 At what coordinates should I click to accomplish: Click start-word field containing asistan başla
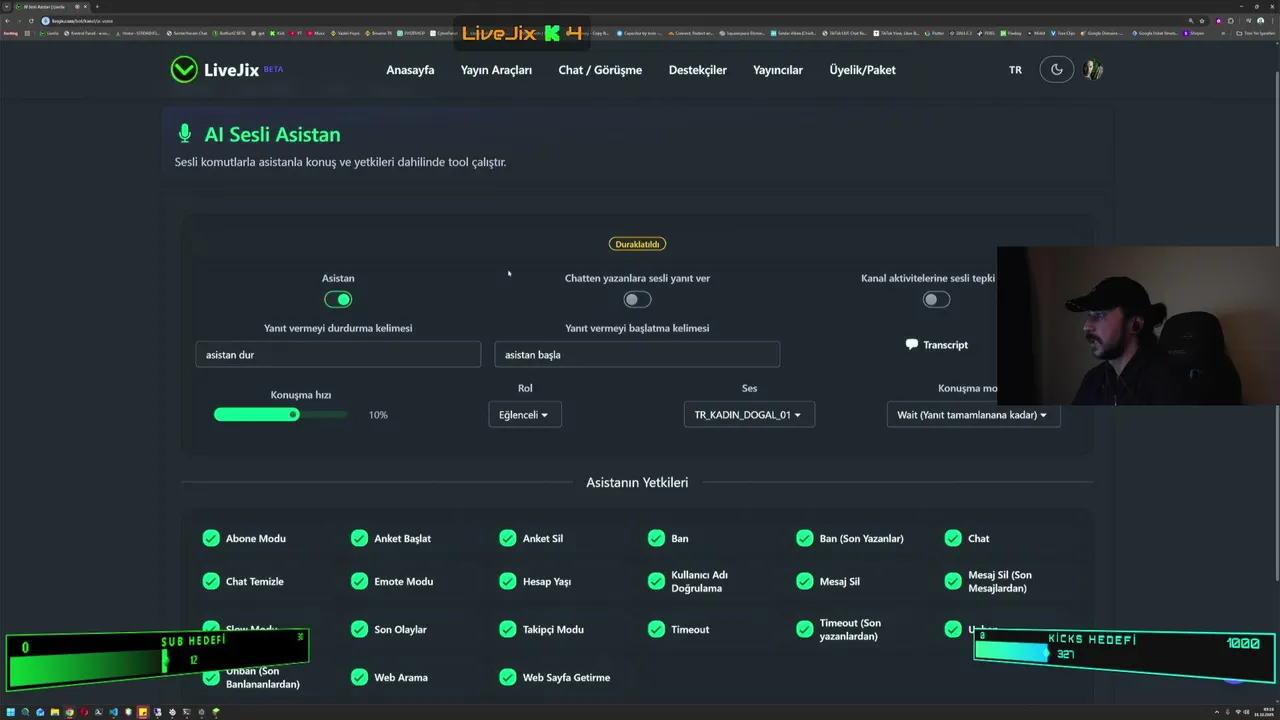(x=637, y=354)
